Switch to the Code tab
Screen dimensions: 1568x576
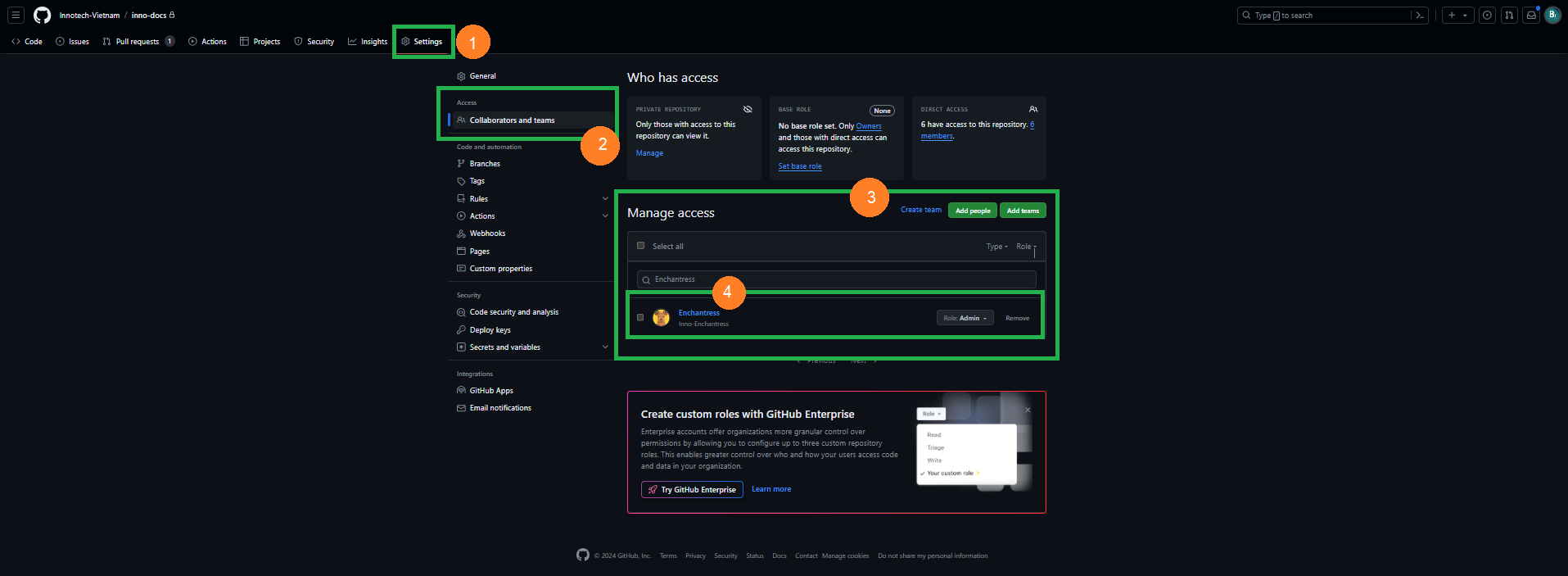pos(26,41)
